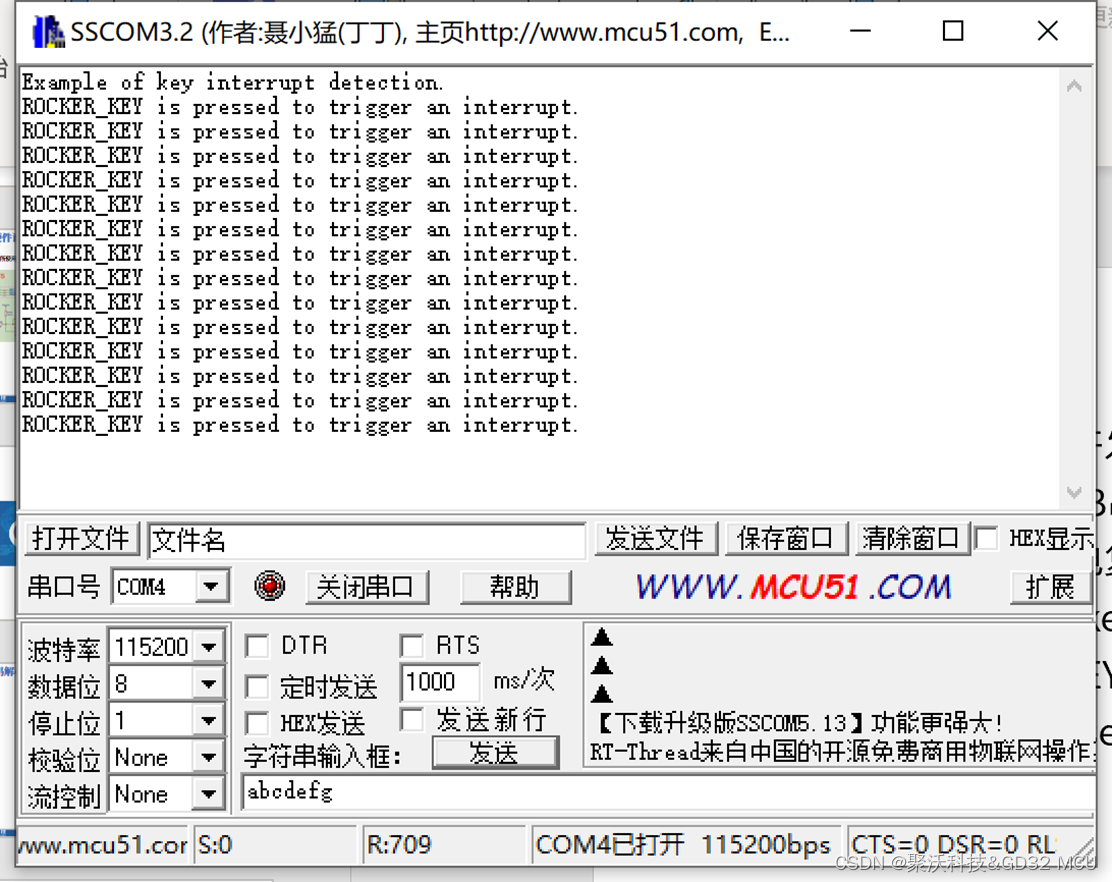Click the 扩展 extend button
Viewport: 1112px width, 882px height.
(1050, 587)
